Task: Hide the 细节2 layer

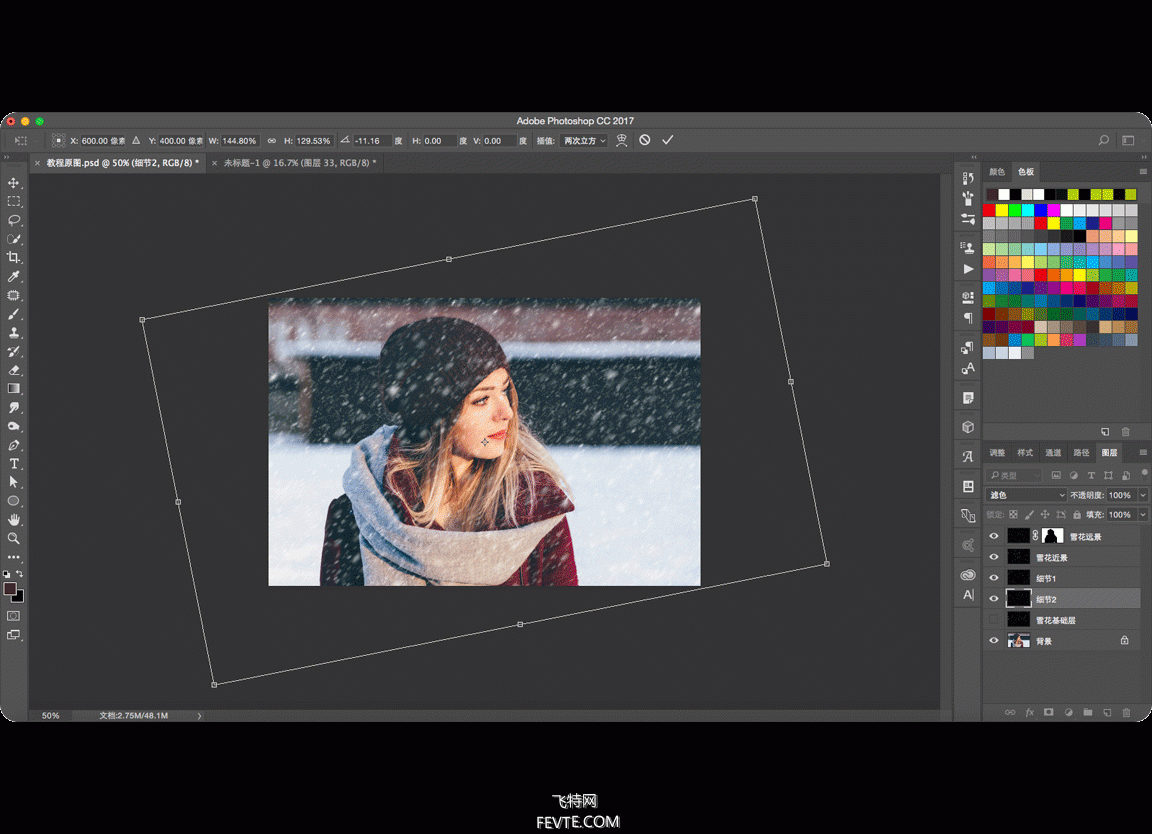Action: (994, 599)
